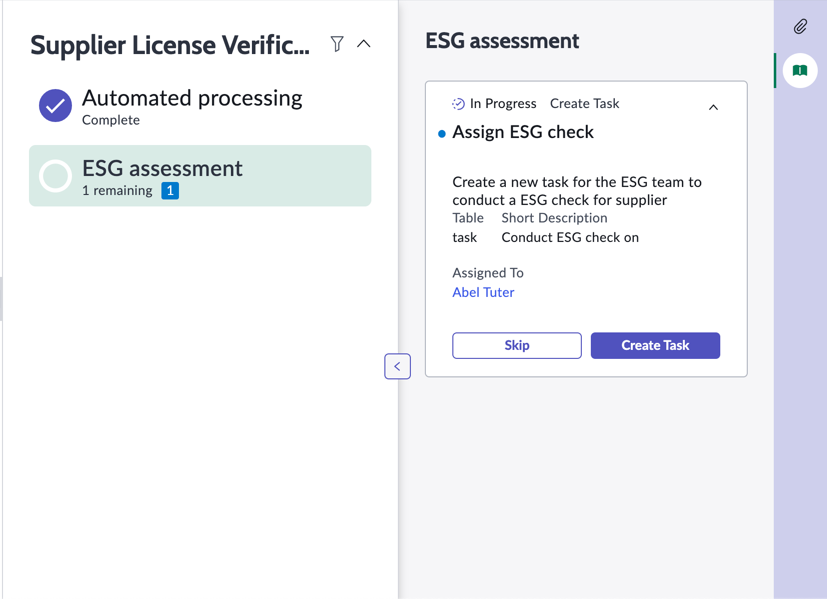827x599 pixels.
Task: Open attachments via the paperclip icon
Action: pyautogui.click(x=800, y=27)
